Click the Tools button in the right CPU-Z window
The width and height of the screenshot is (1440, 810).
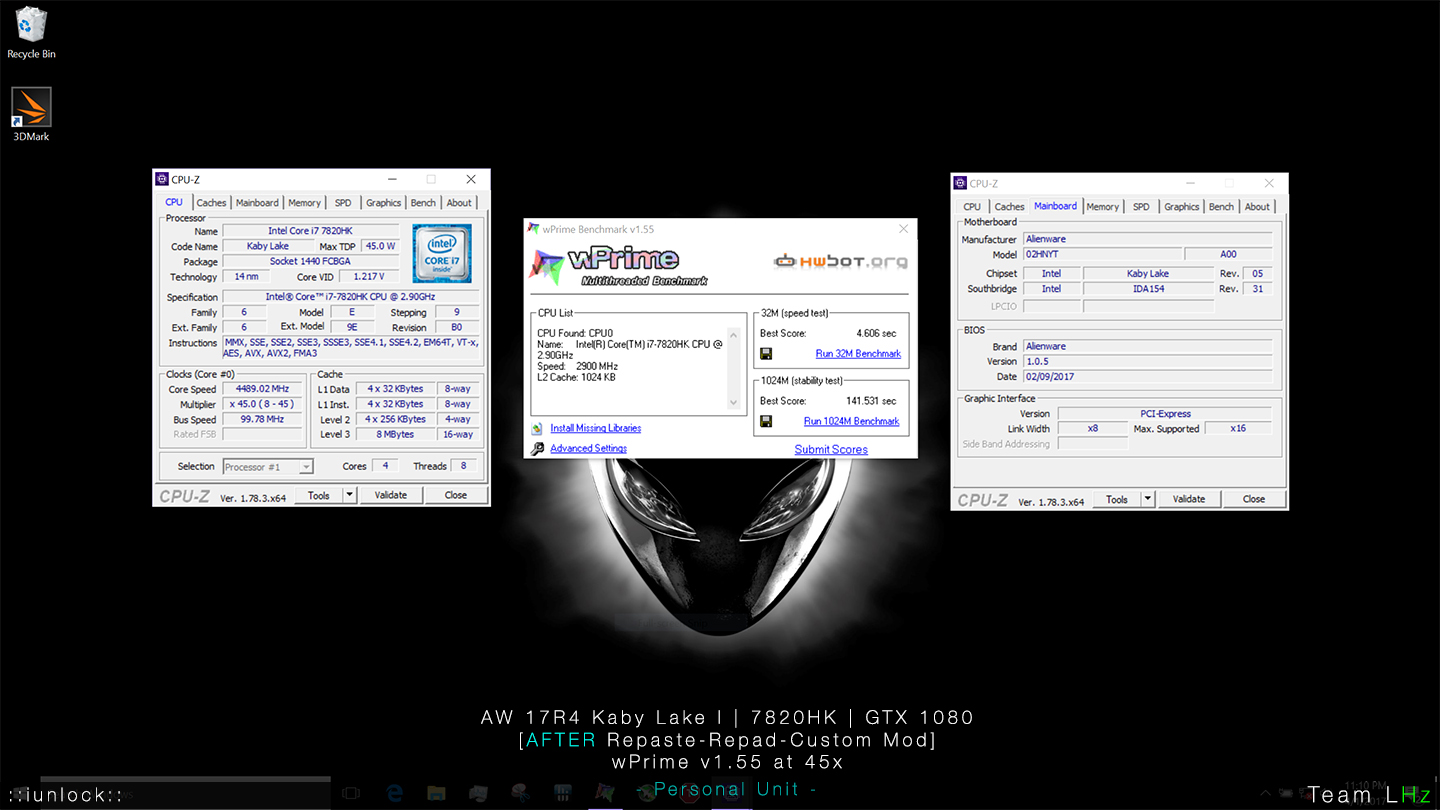click(1117, 499)
